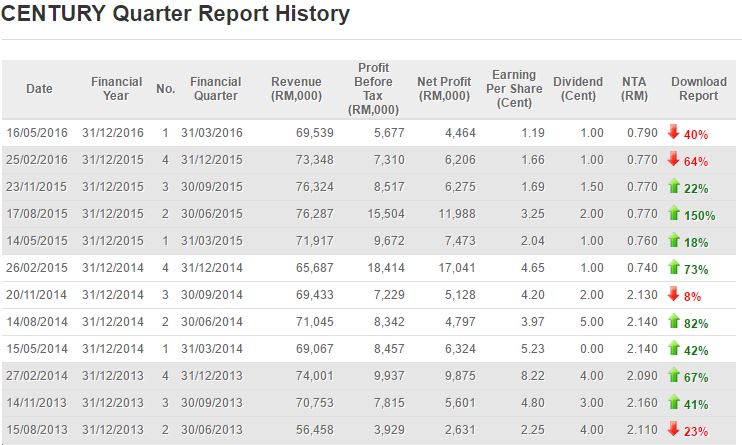The image size is (742, 445).
Task: Click green up arrow icon beside 73%
Action: (x=673, y=267)
